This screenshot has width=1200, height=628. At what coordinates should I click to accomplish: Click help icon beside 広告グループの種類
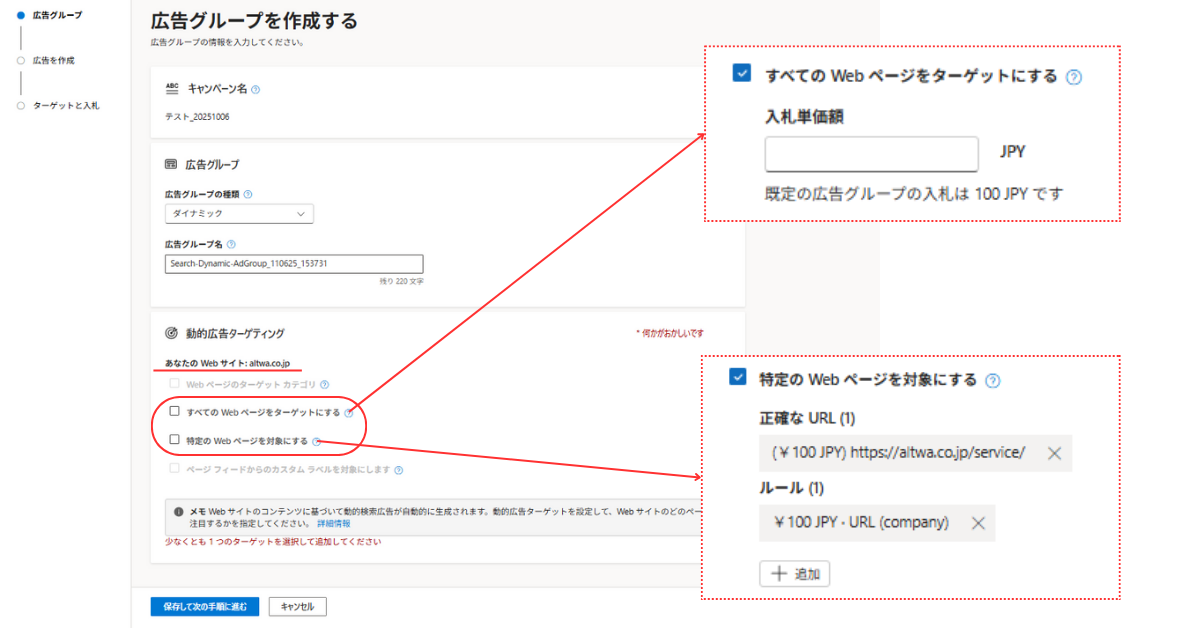[x=248, y=195]
